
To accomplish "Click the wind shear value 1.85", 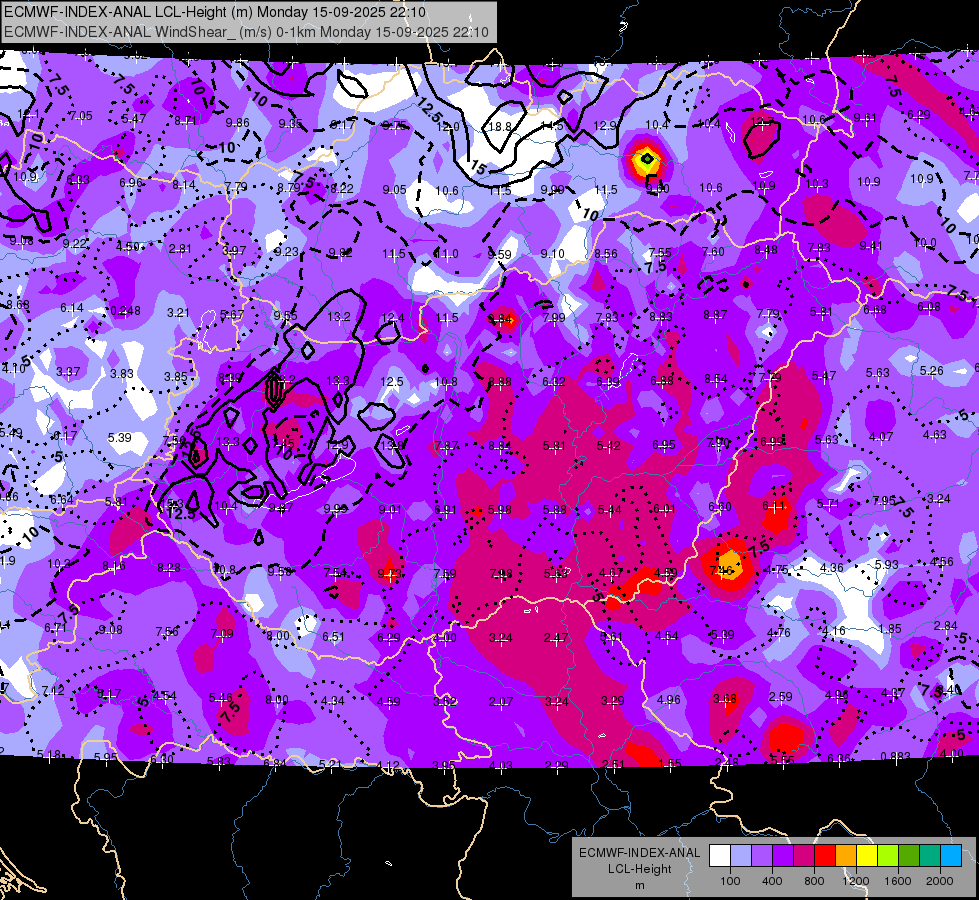I will coord(889,628).
